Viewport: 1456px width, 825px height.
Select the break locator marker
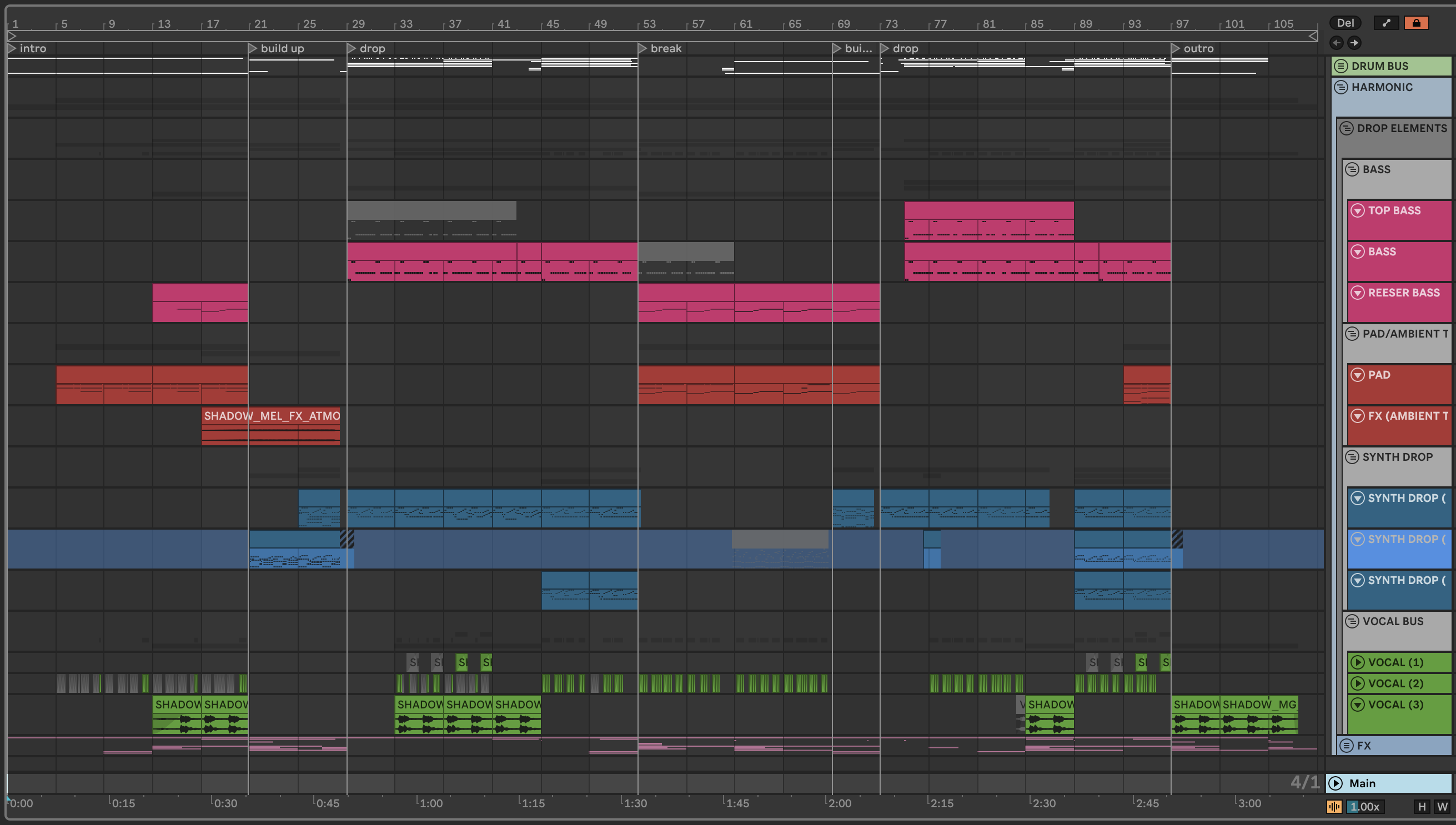[x=660, y=49]
